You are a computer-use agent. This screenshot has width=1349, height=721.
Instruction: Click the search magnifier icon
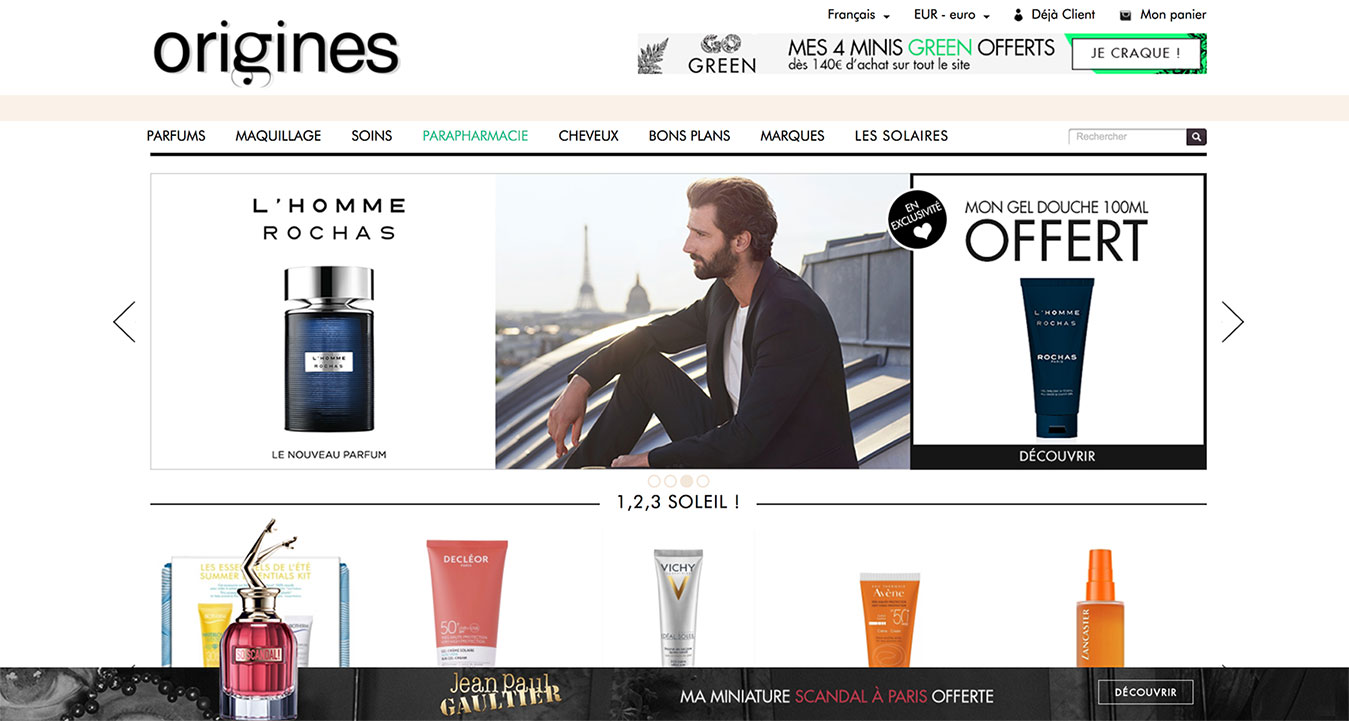[x=1196, y=137]
